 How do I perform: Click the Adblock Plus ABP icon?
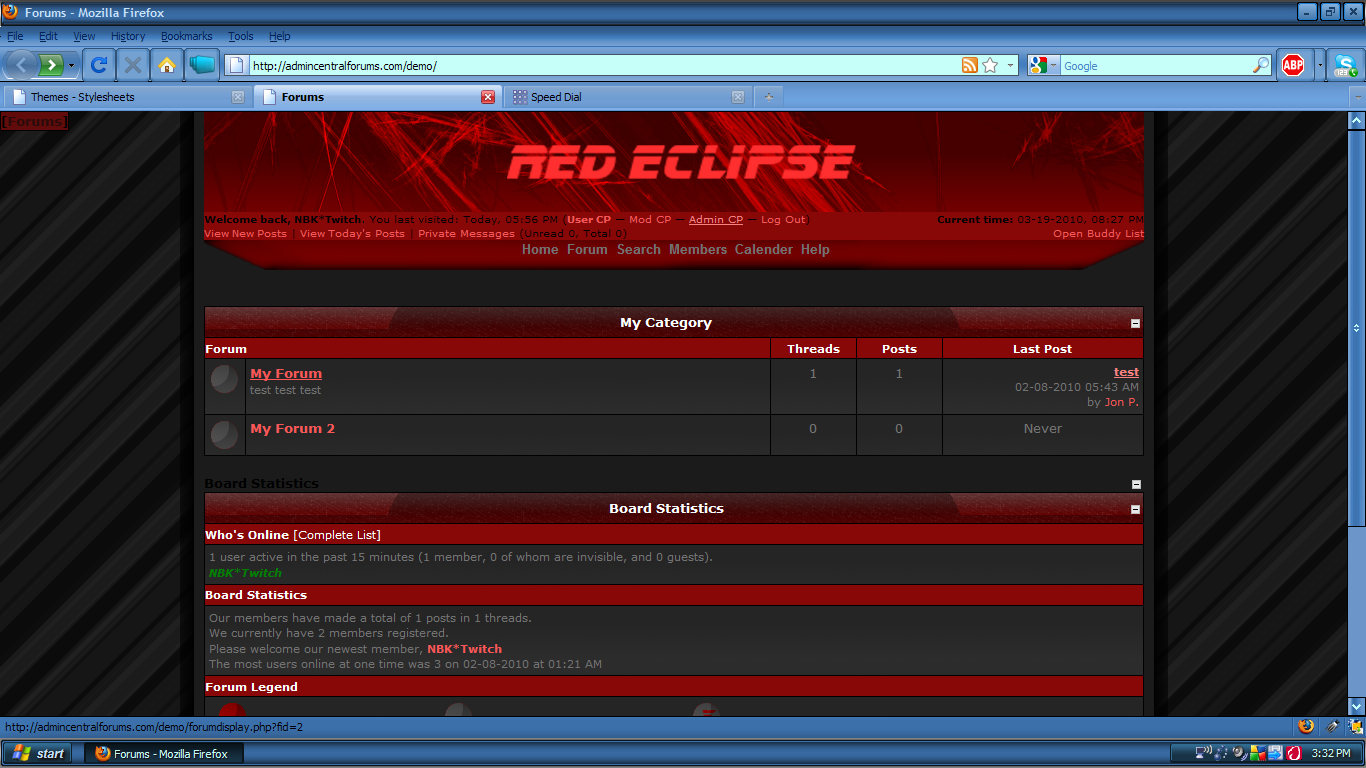1293,65
